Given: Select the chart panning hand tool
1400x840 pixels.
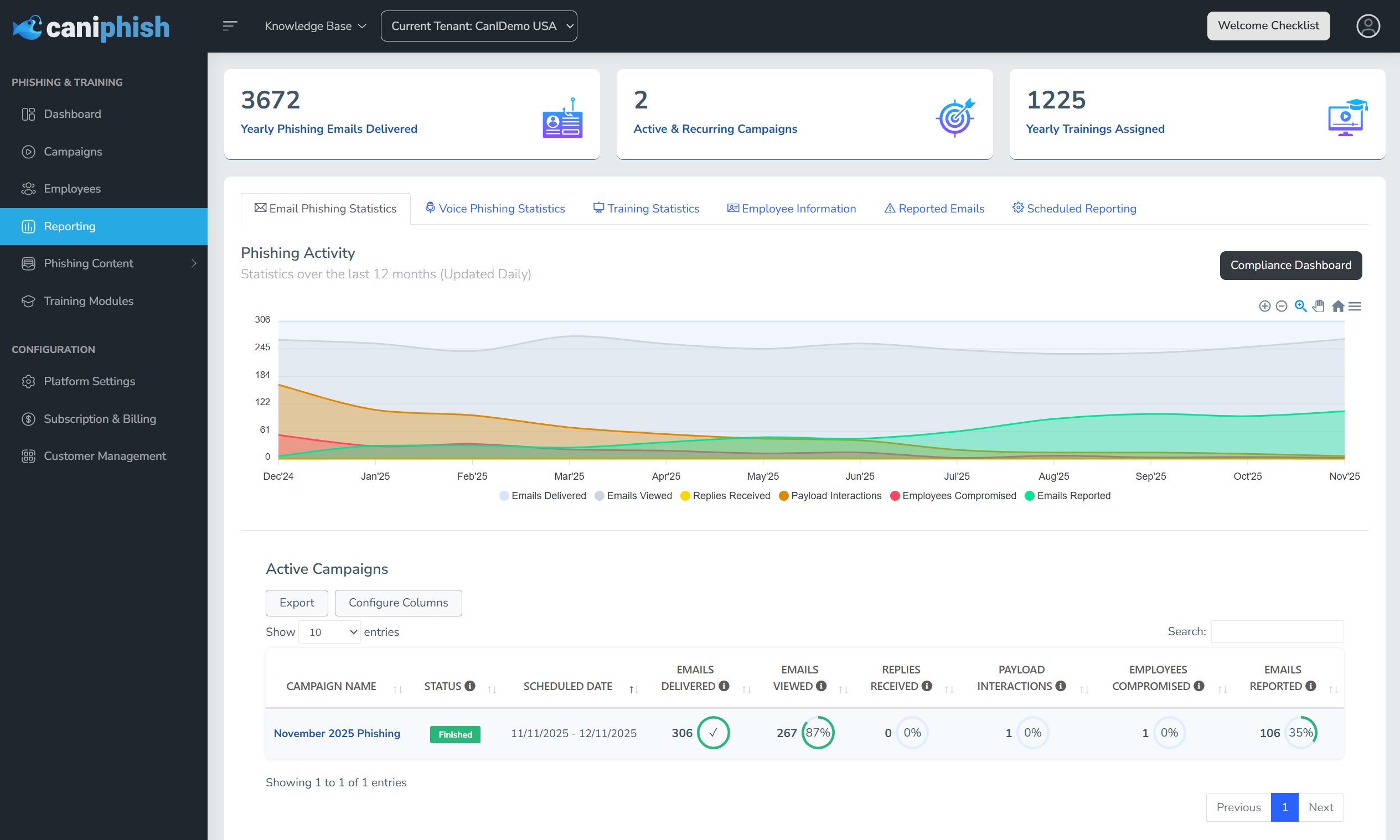Looking at the screenshot, I should coord(1319,306).
